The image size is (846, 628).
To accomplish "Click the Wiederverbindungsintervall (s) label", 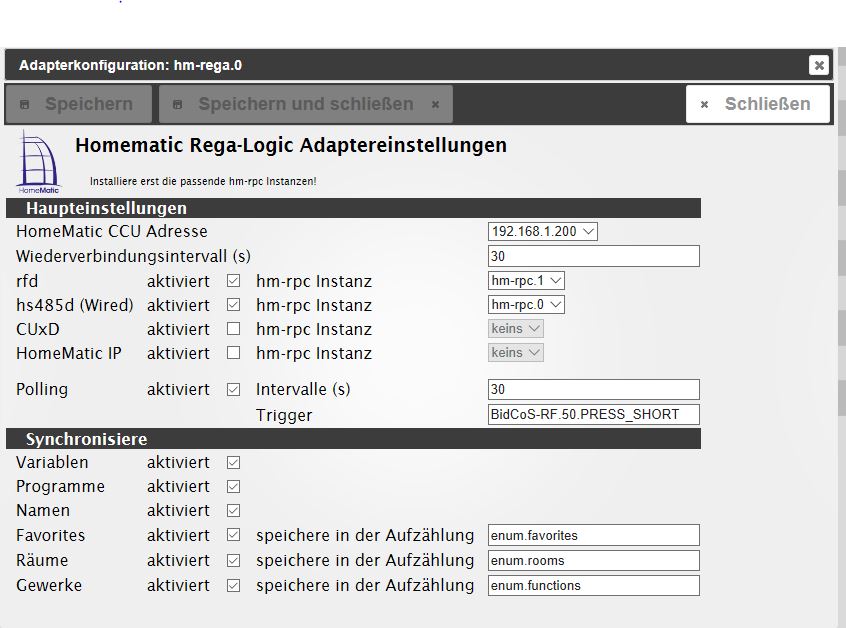I will pyautogui.click(x=133, y=256).
